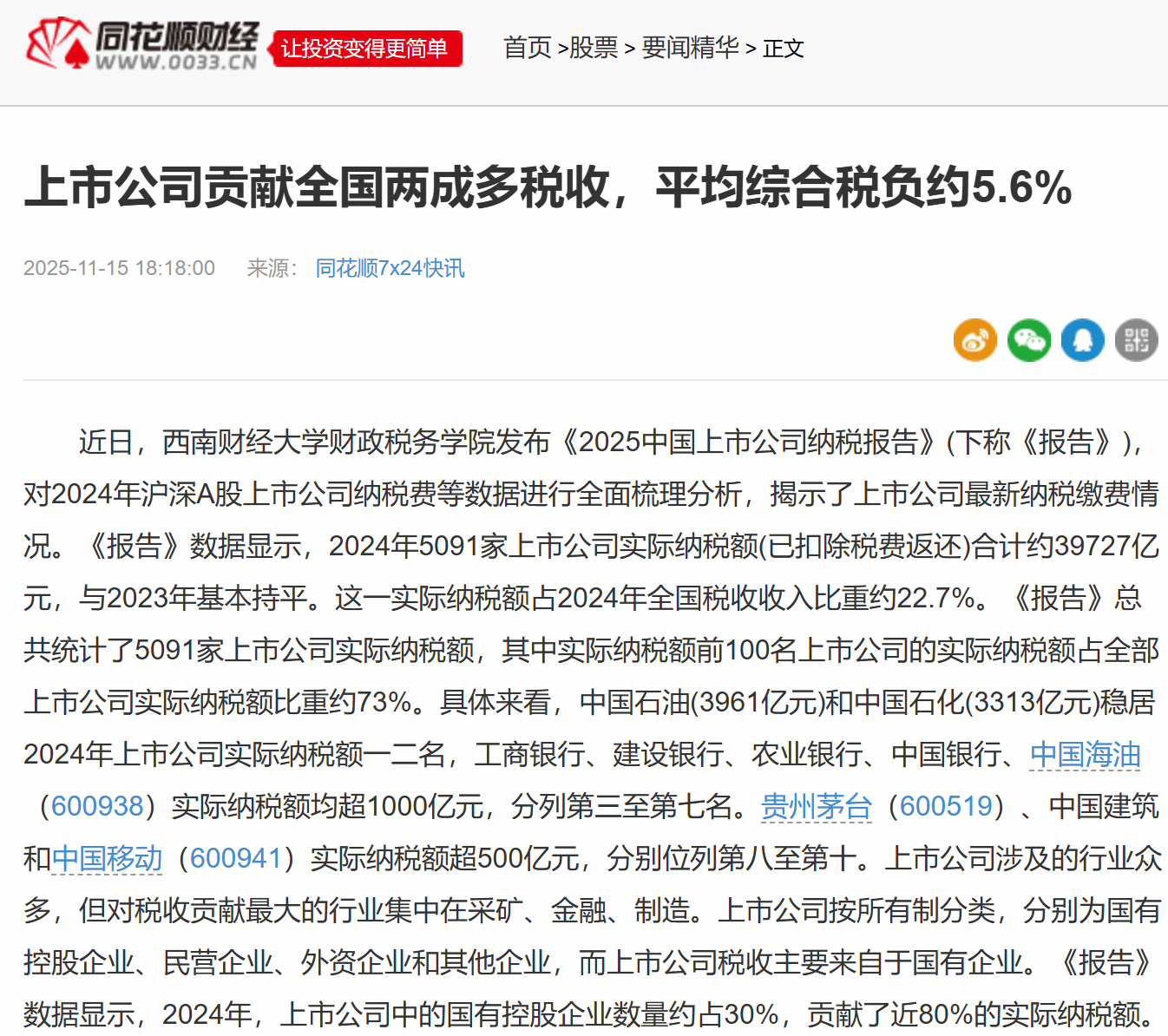The image size is (1168, 1036).
Task: Open source link 同花顺7x24快讯
Action: 390,268
